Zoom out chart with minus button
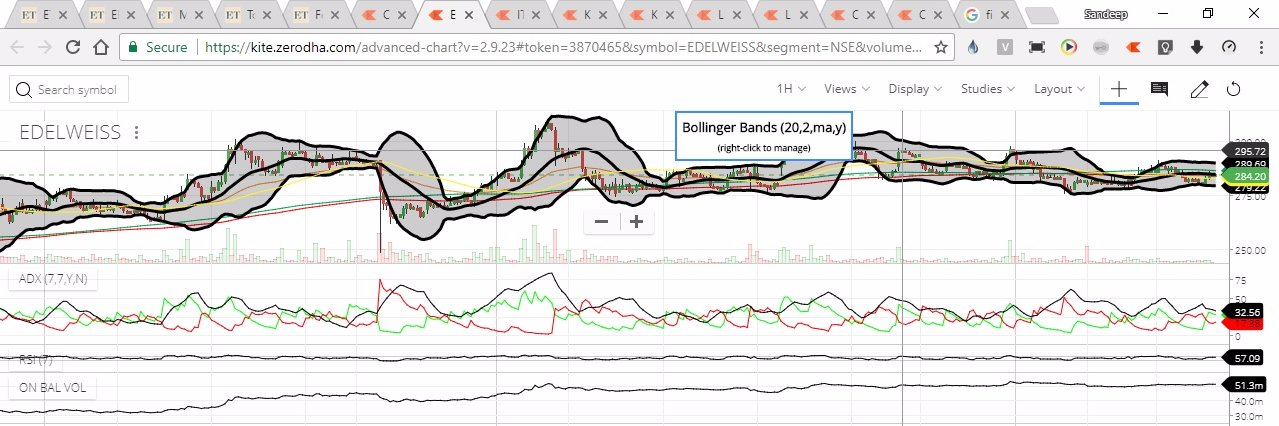 [601, 221]
